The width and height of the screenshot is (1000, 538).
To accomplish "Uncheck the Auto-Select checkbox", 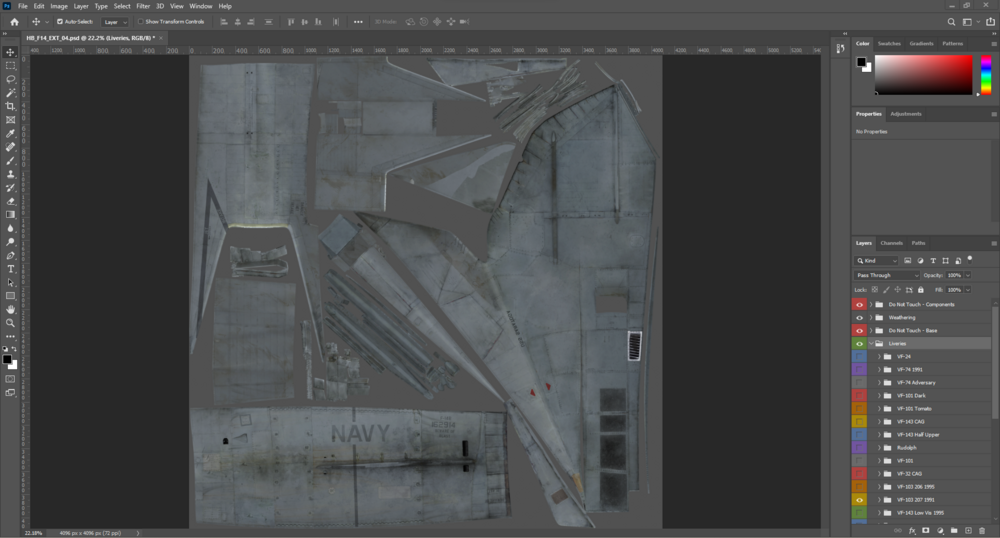I will click(x=59, y=21).
